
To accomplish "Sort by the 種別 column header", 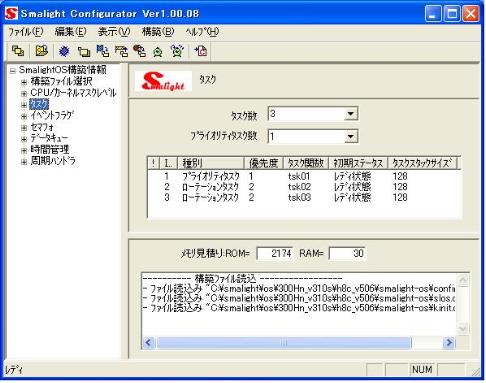I will 211,163.
